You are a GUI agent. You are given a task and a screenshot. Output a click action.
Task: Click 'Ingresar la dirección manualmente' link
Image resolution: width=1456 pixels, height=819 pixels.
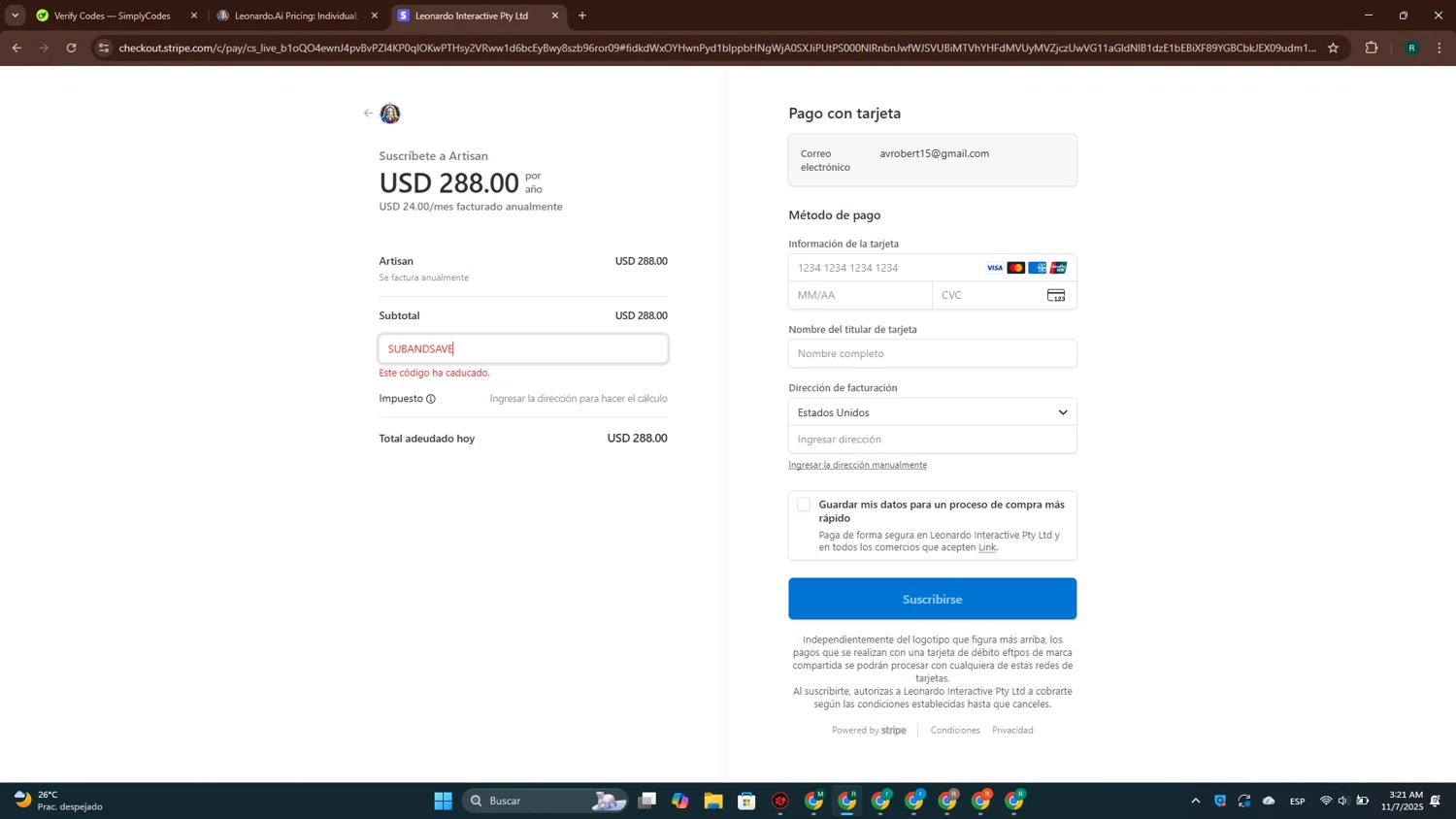click(x=858, y=465)
